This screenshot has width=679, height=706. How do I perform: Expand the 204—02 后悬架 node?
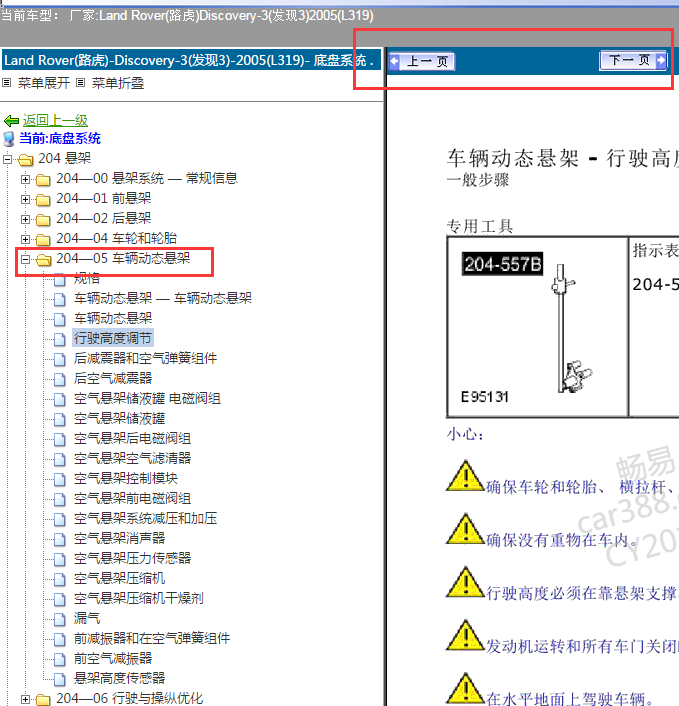point(26,219)
